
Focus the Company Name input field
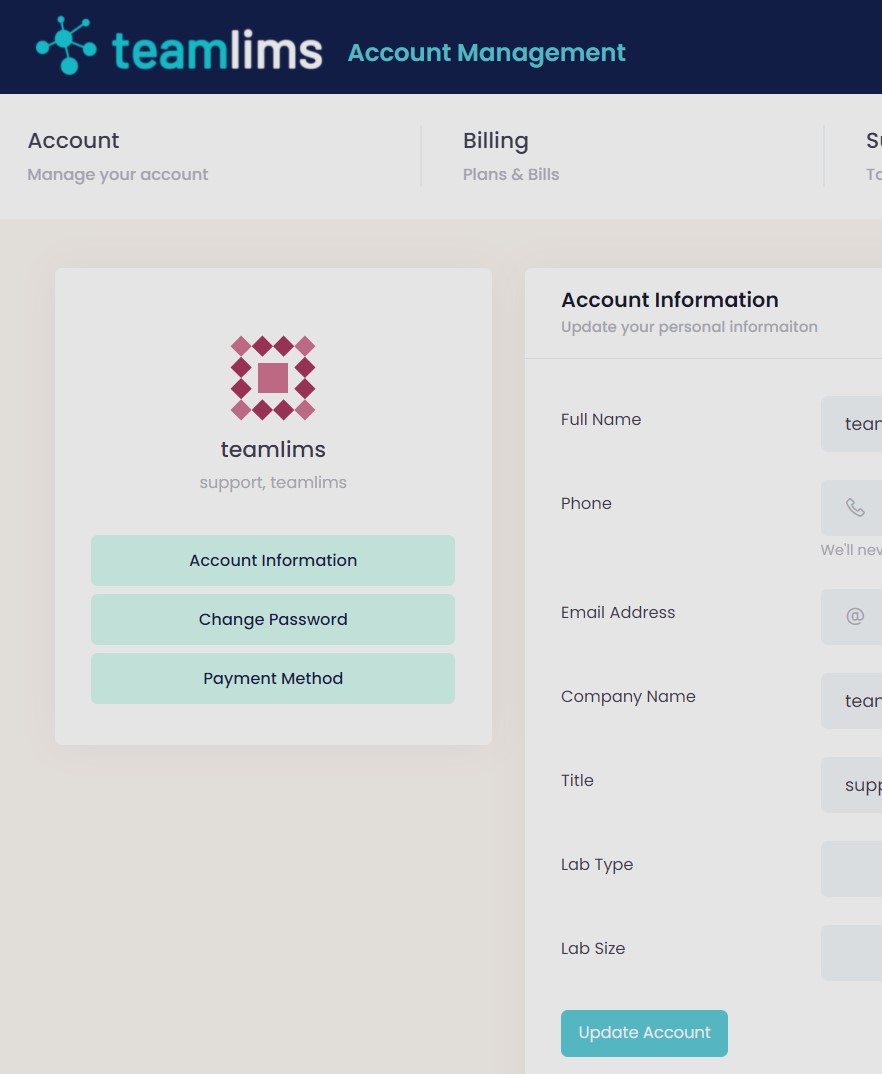(851, 701)
